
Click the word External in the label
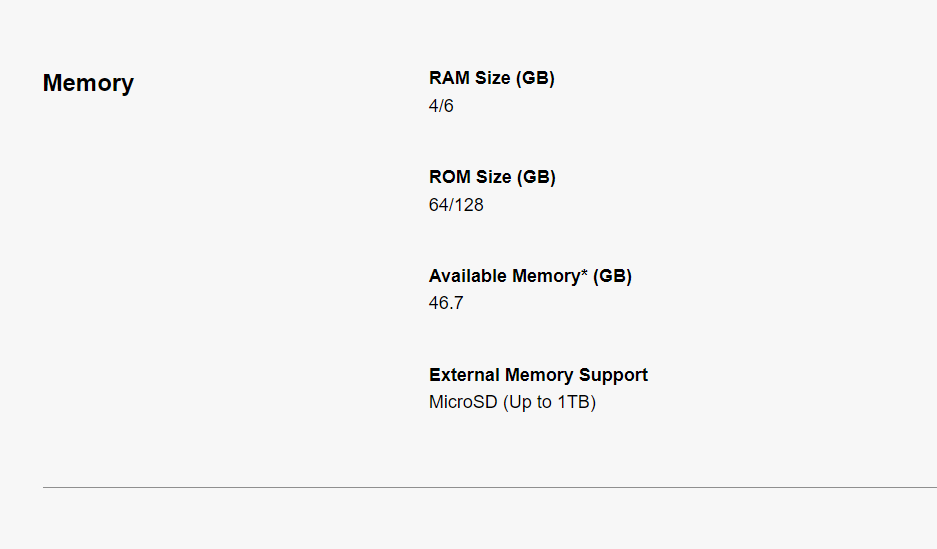(x=464, y=375)
